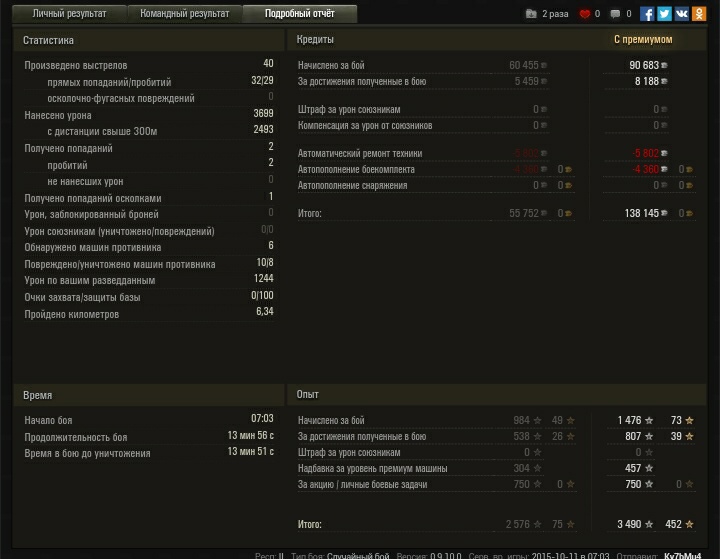Share the report on Twitter

click(x=664, y=14)
